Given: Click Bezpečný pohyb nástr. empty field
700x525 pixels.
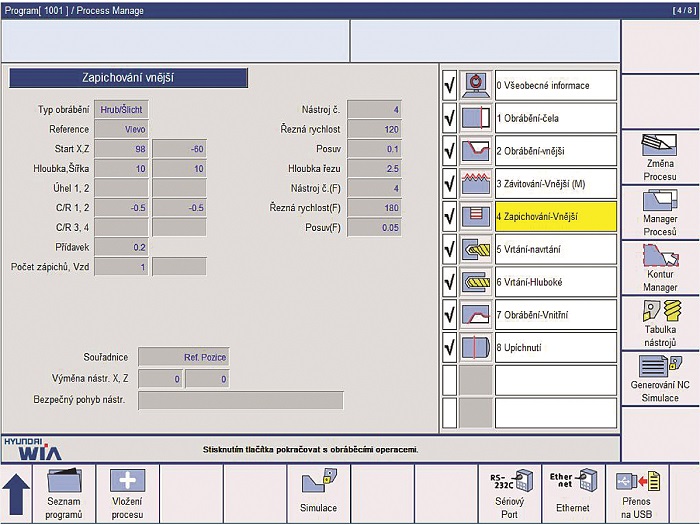Looking at the screenshot, I should pos(241,400).
